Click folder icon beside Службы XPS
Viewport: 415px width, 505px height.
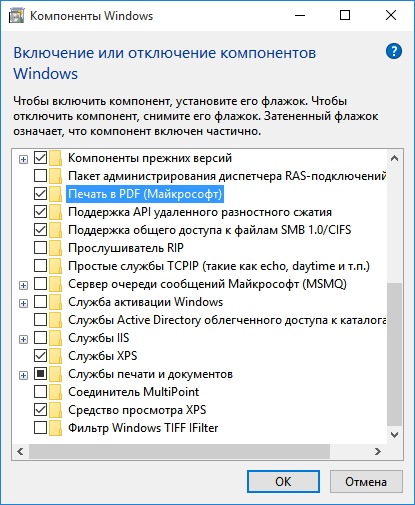point(55,356)
